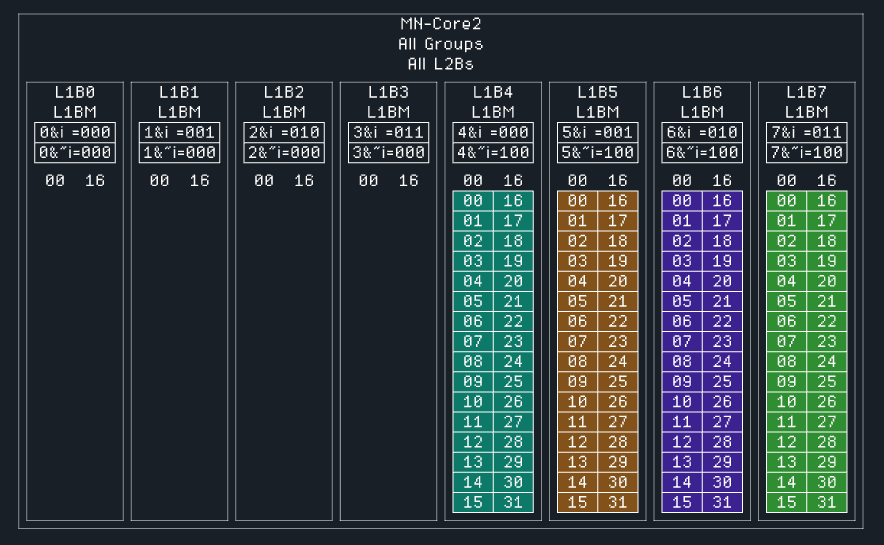Viewport: 884px width, 545px height.
Task: Click purple cell 20 in L1B6
Action: (x=722, y=281)
